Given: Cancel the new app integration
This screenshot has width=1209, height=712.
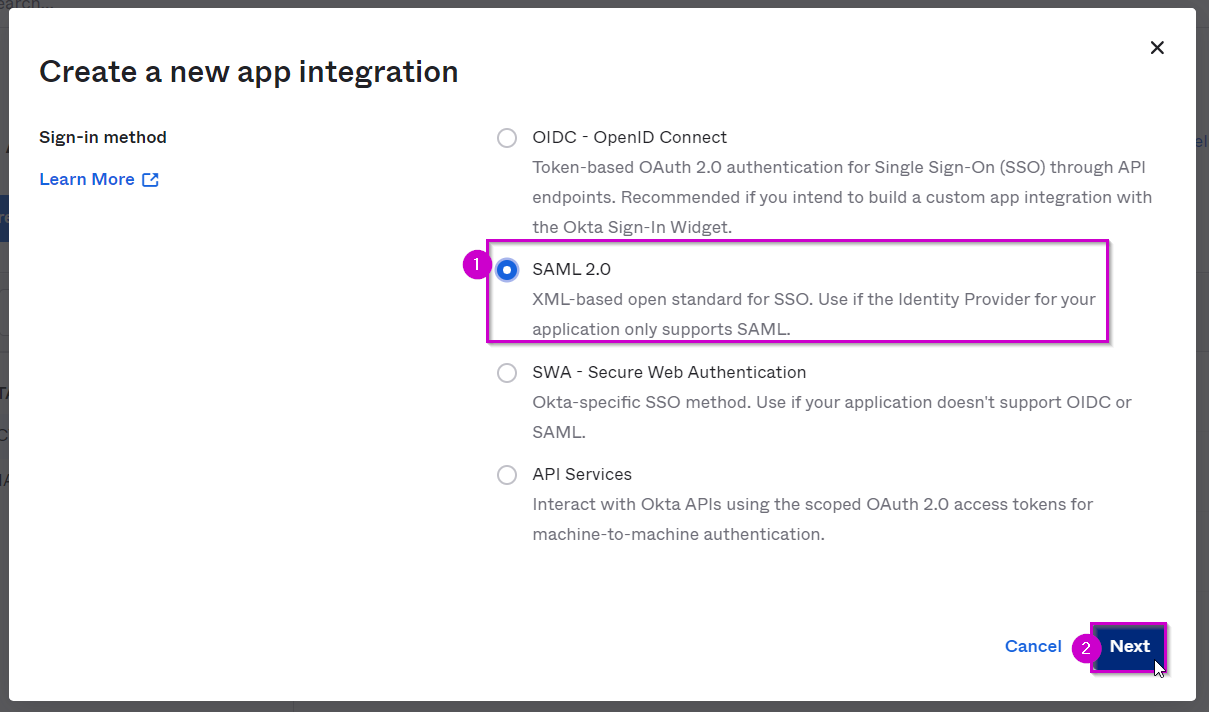Looking at the screenshot, I should coord(1033,646).
